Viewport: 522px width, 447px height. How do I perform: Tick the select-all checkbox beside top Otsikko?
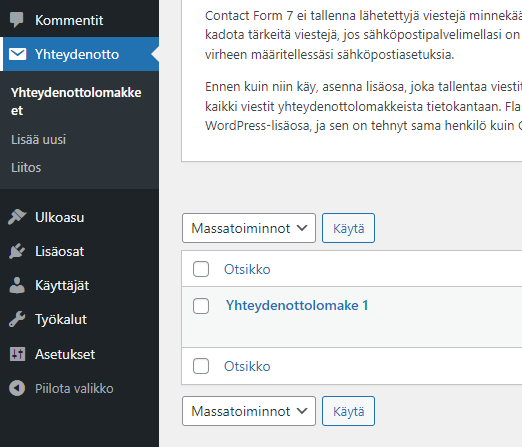point(201,269)
